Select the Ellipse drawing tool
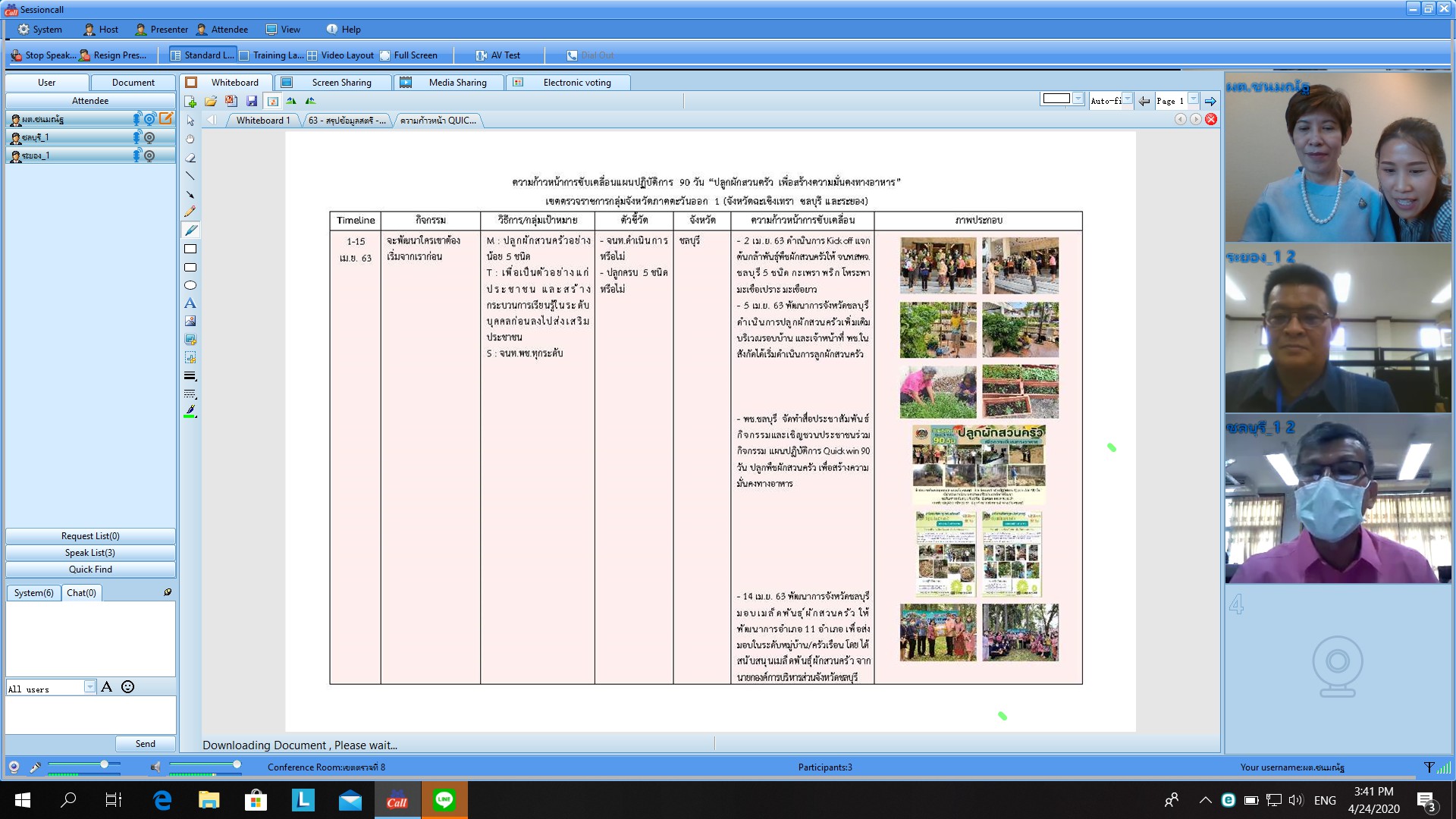This screenshot has height=819, width=1456. (x=190, y=285)
